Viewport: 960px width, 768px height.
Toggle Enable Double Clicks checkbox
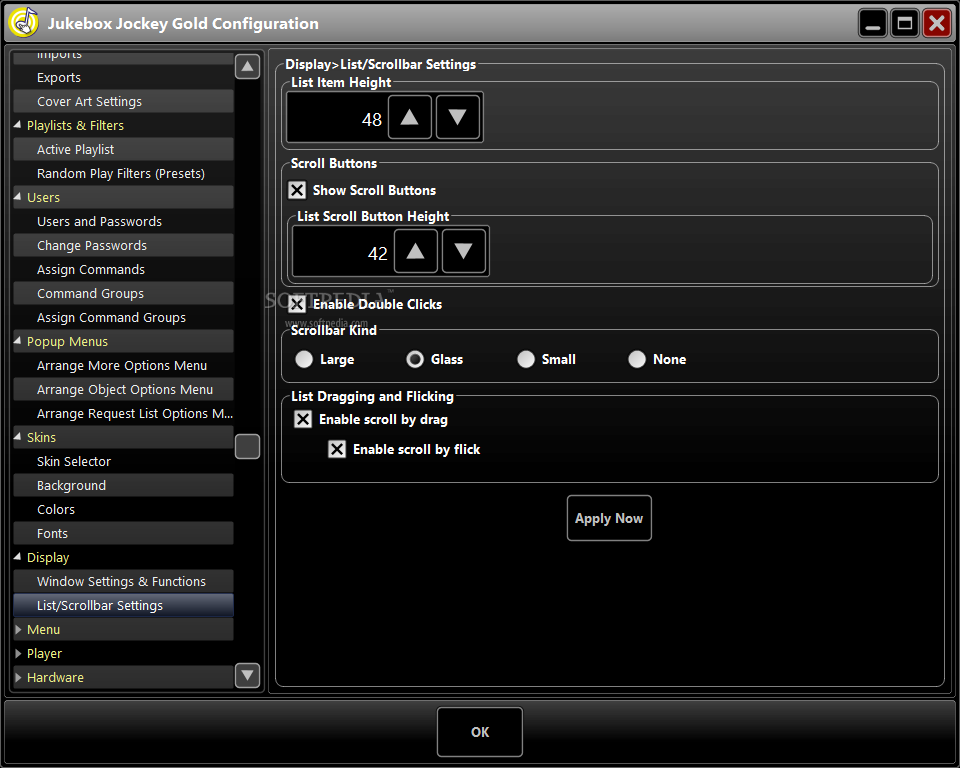(x=297, y=304)
